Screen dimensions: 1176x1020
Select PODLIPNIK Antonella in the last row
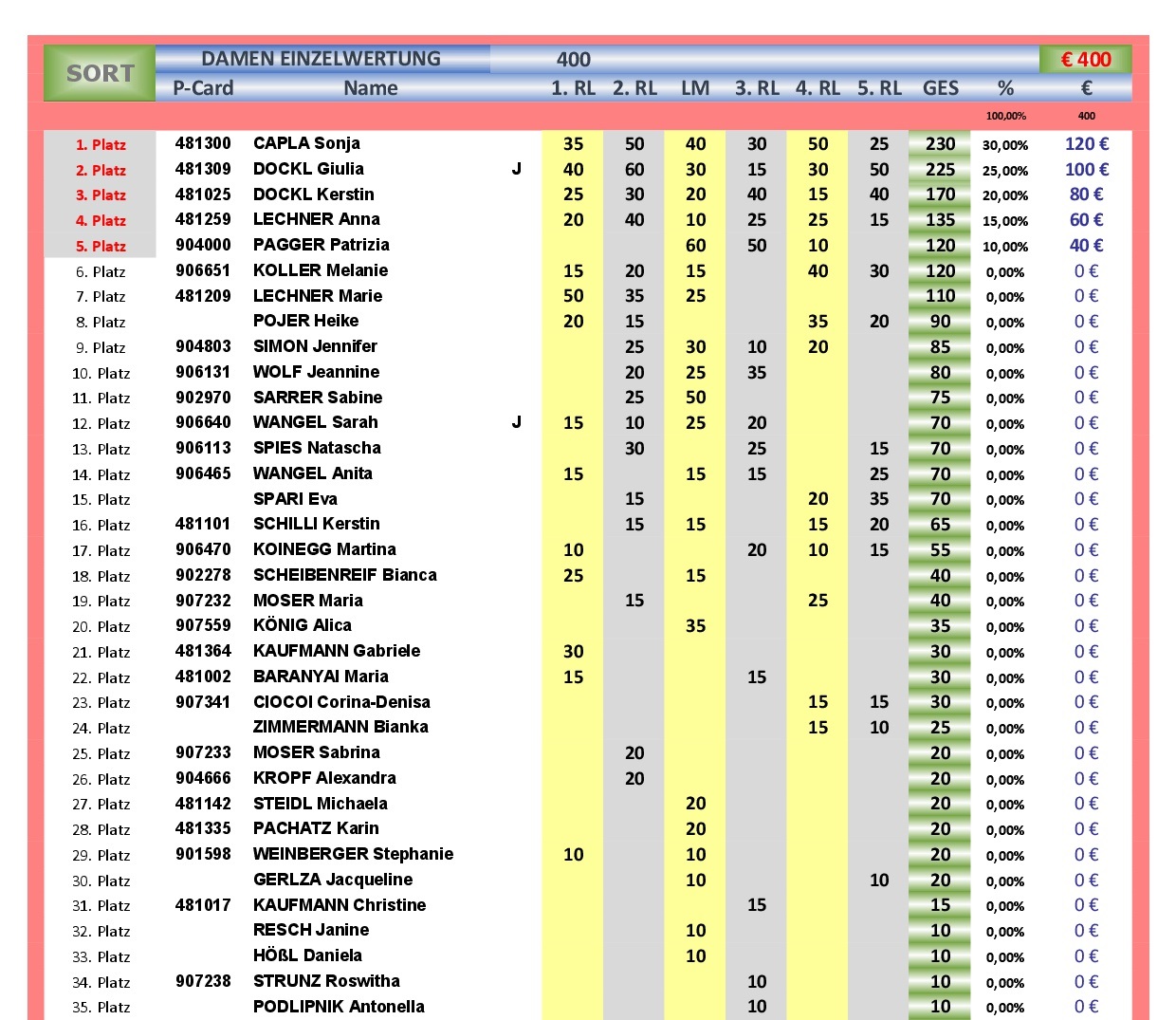339,1007
